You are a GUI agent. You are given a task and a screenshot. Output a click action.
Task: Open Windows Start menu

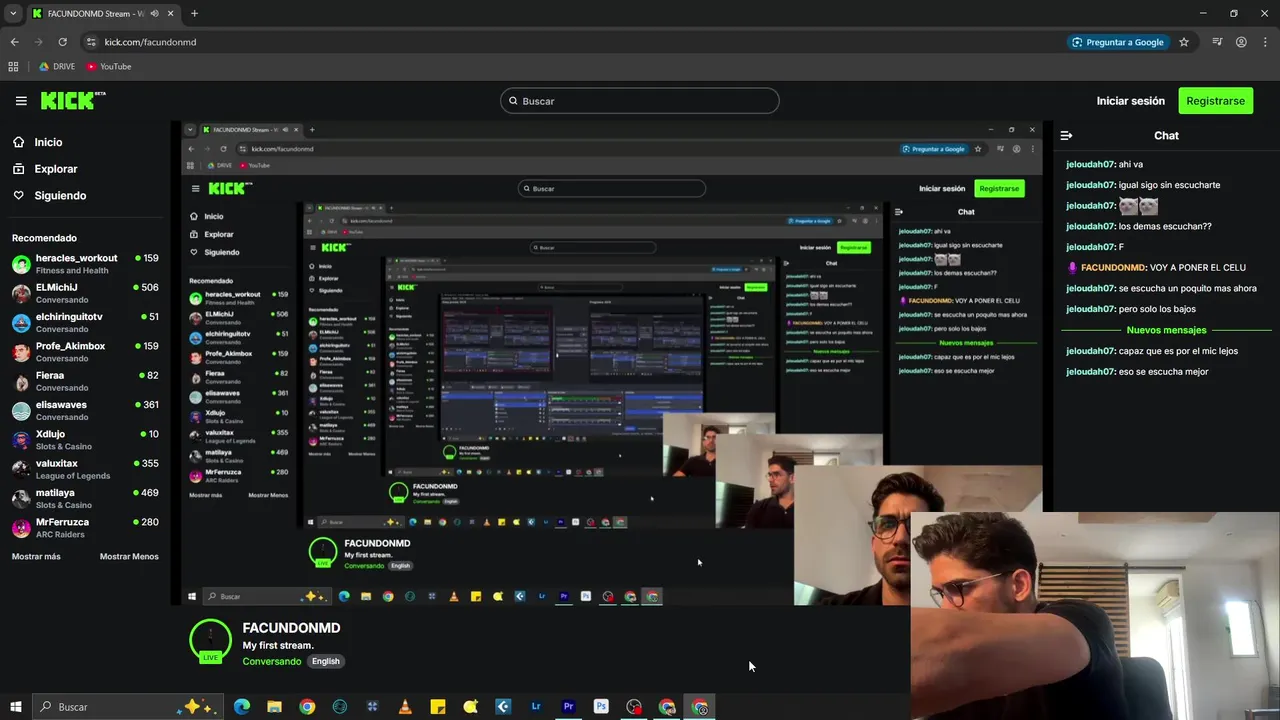pyautogui.click(x=16, y=707)
